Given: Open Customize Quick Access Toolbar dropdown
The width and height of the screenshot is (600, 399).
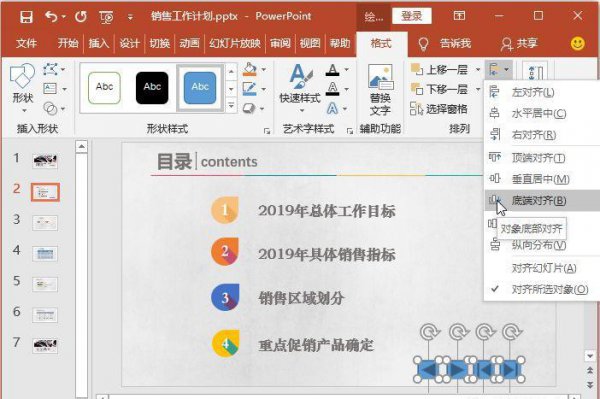Looking at the screenshot, I should (x=130, y=17).
